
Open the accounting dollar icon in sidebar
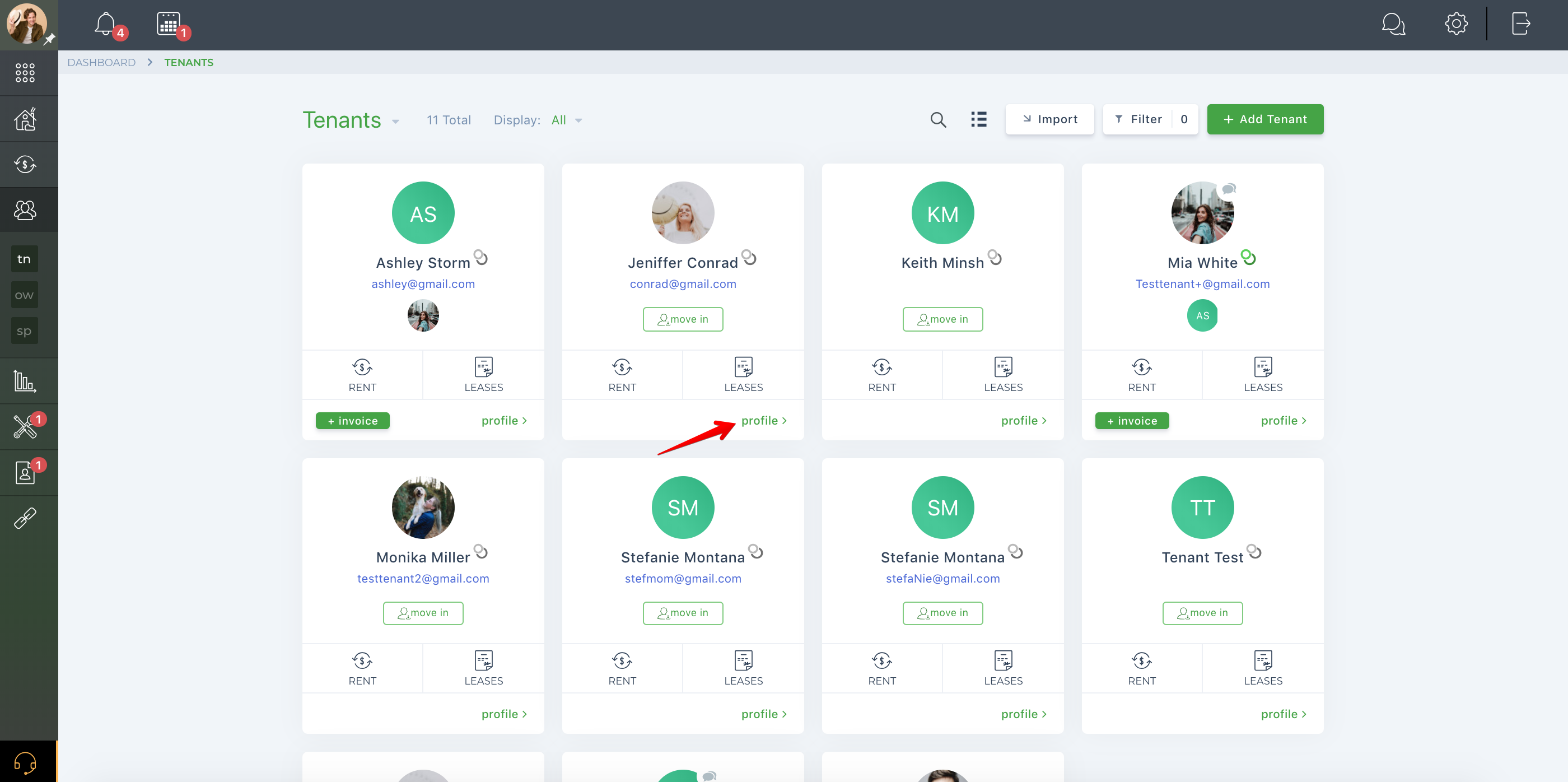25,165
